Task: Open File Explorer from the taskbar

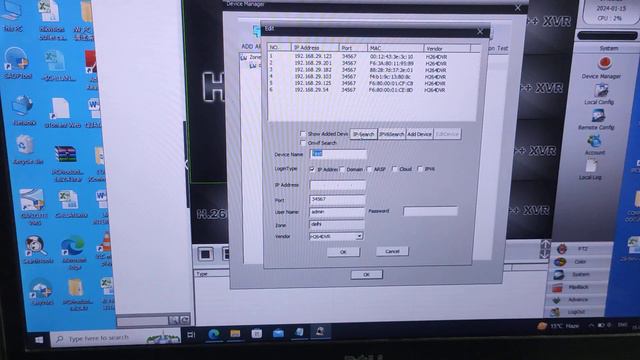Action: (x=235, y=333)
